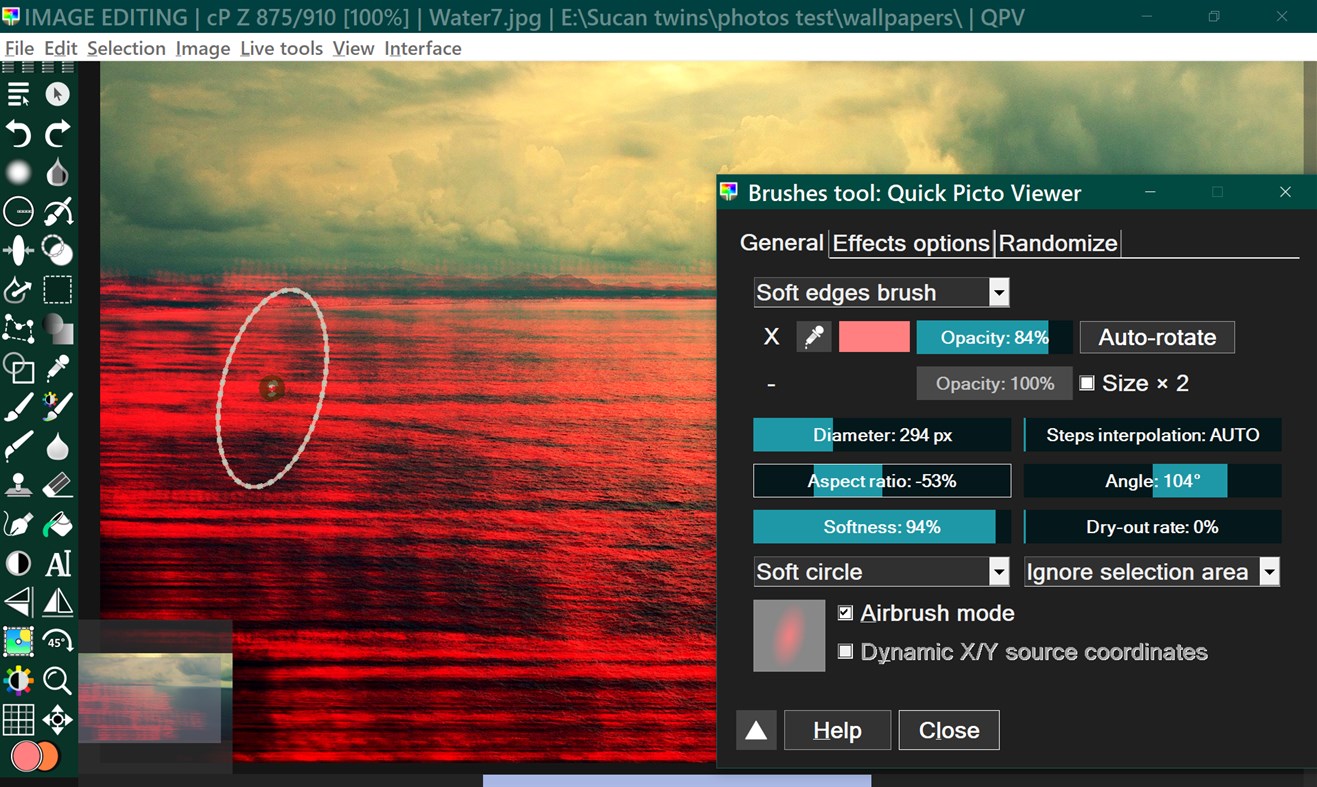Select the Eraser tool
This screenshot has width=1317, height=787.
coord(57,484)
